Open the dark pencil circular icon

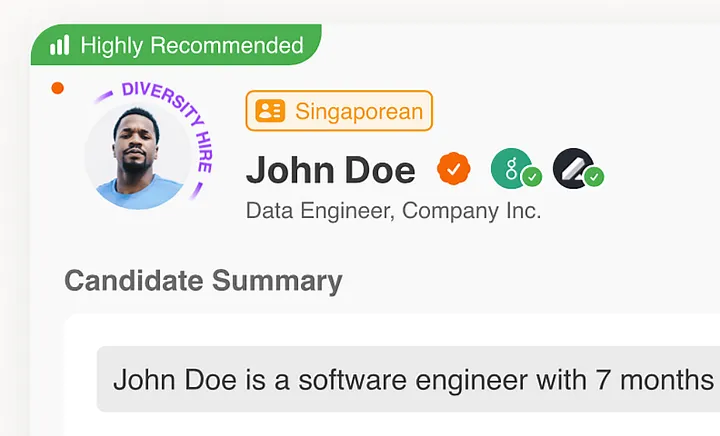click(x=571, y=167)
